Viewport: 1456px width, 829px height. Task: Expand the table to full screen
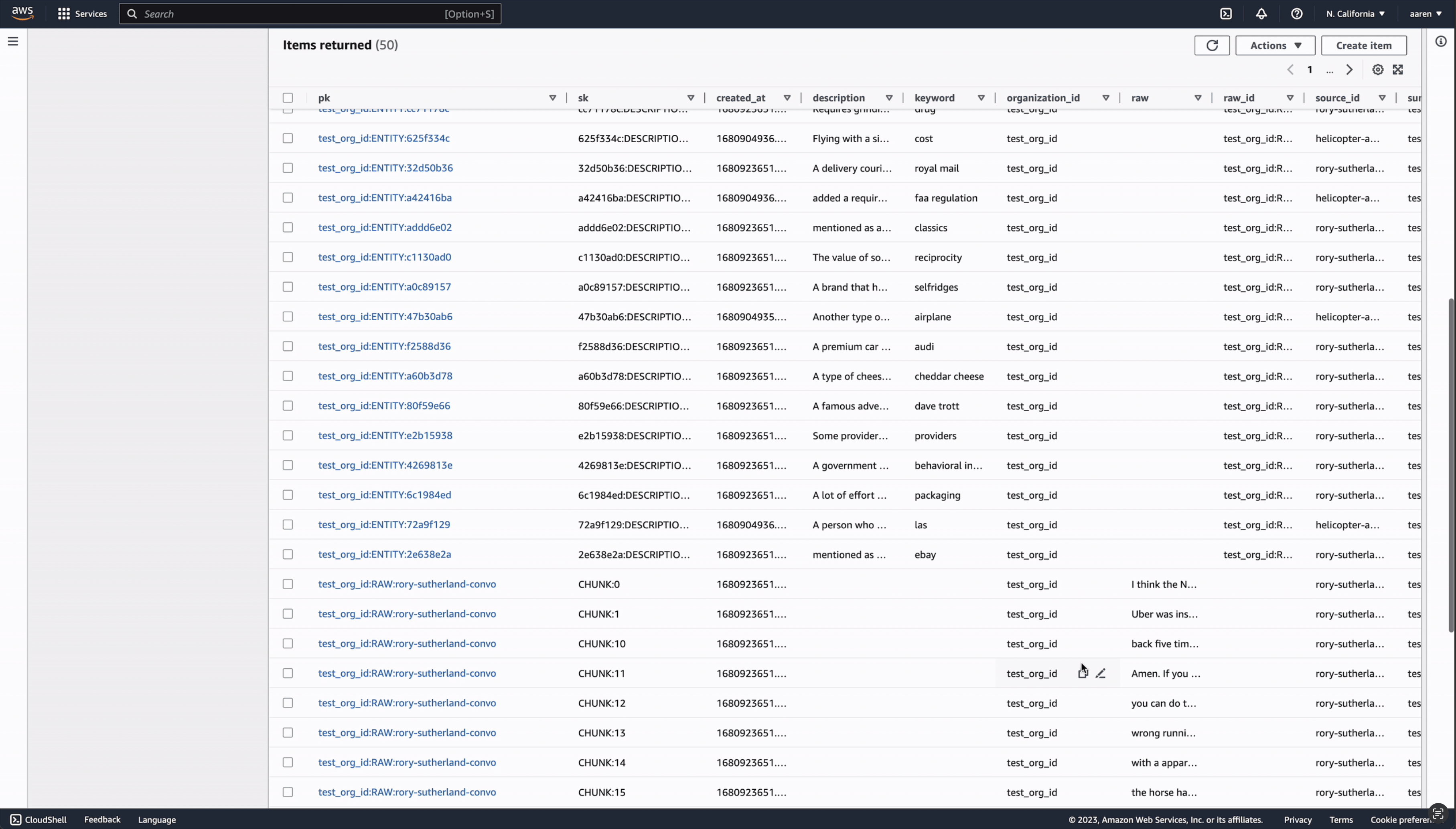pos(1398,69)
